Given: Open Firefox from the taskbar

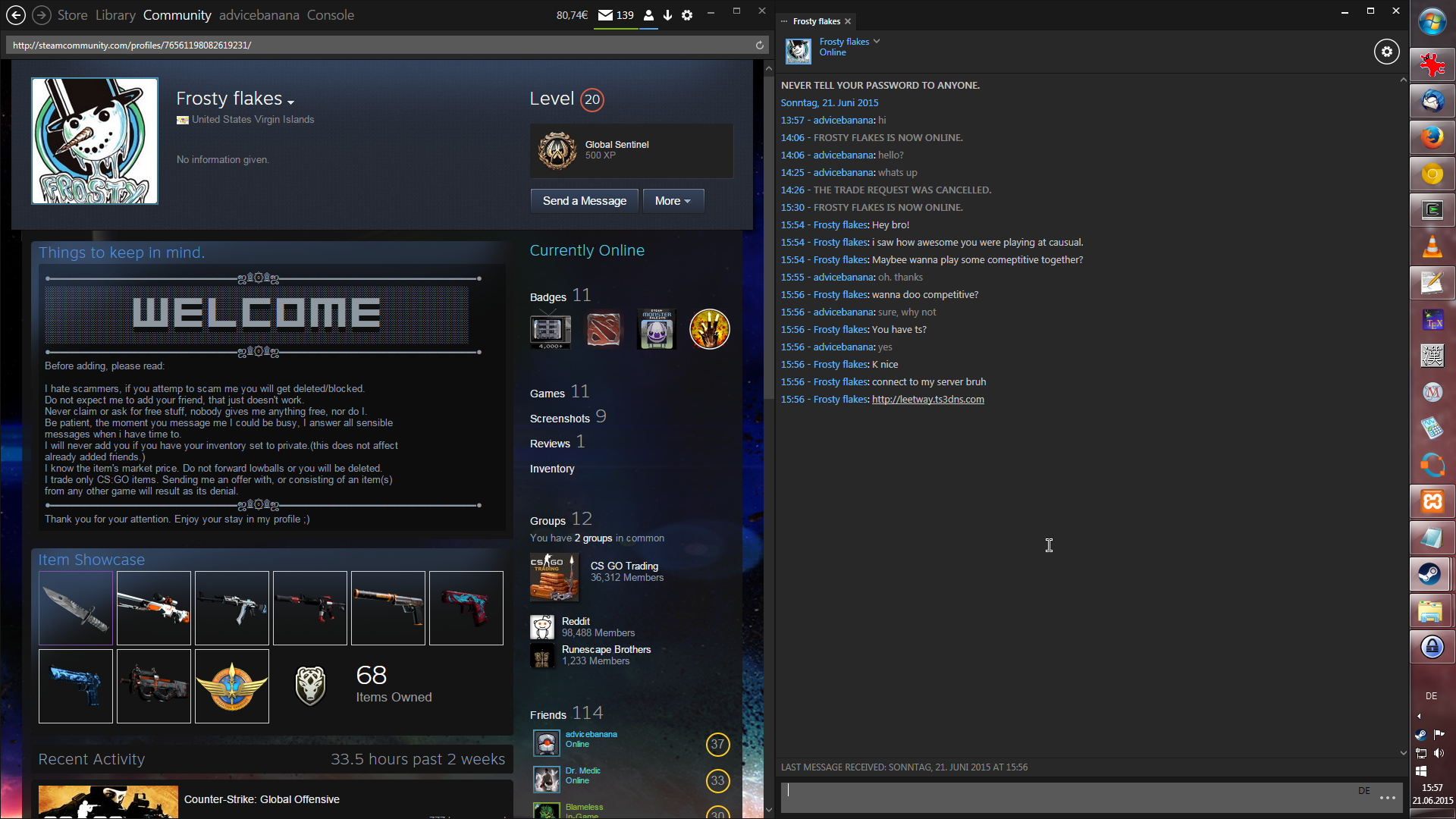Looking at the screenshot, I should click(x=1432, y=137).
